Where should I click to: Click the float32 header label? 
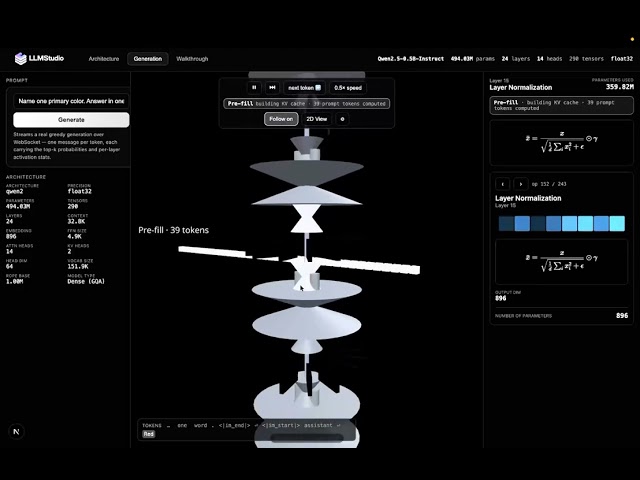[622, 59]
